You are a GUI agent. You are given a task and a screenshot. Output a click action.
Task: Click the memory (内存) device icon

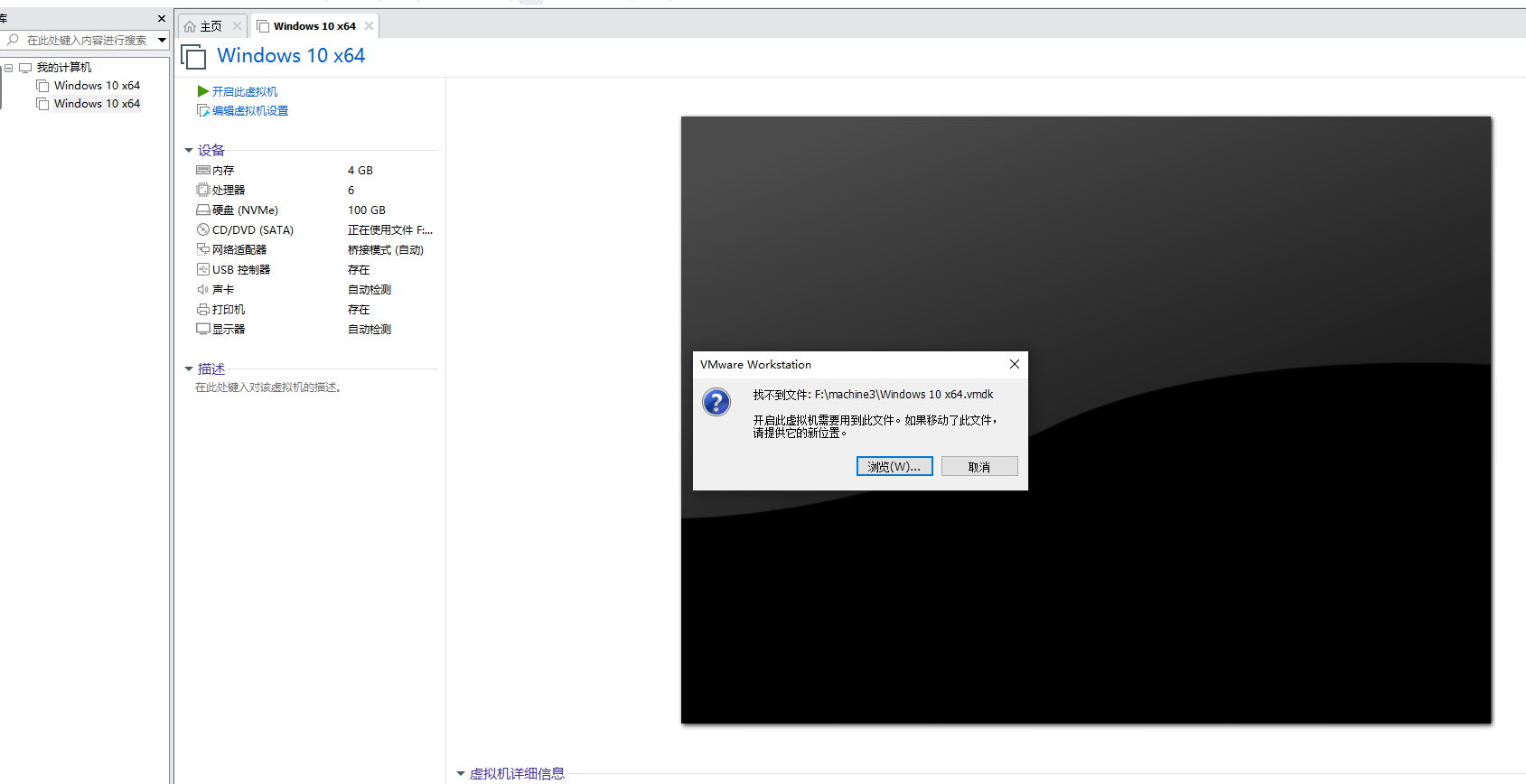tap(203, 170)
